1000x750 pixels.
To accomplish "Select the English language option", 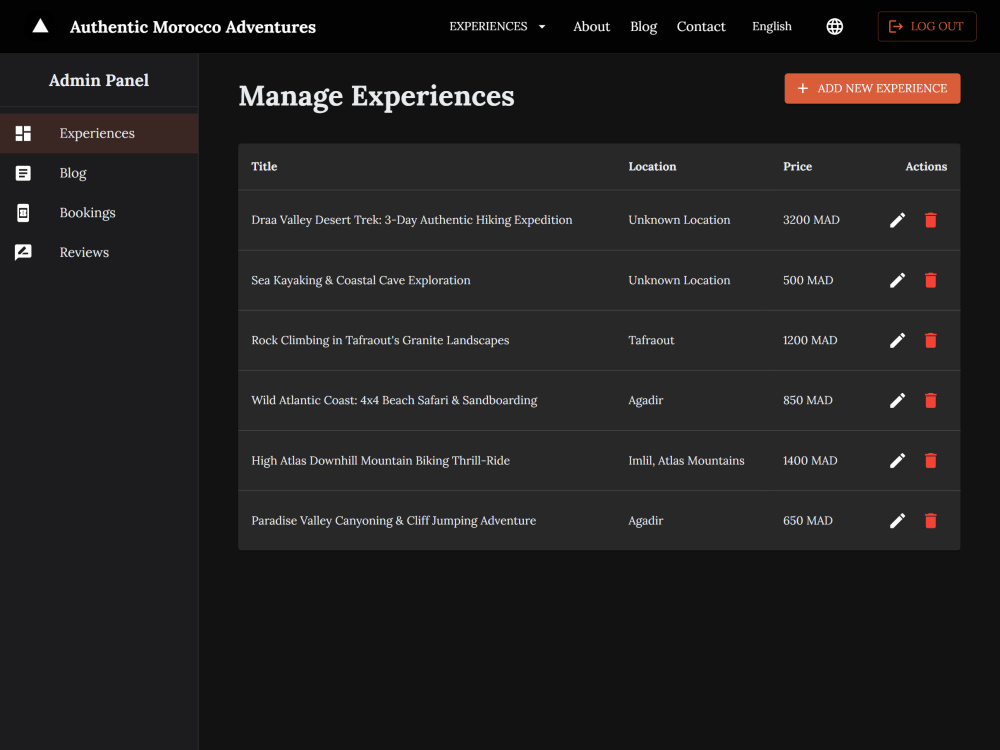I will [x=772, y=26].
